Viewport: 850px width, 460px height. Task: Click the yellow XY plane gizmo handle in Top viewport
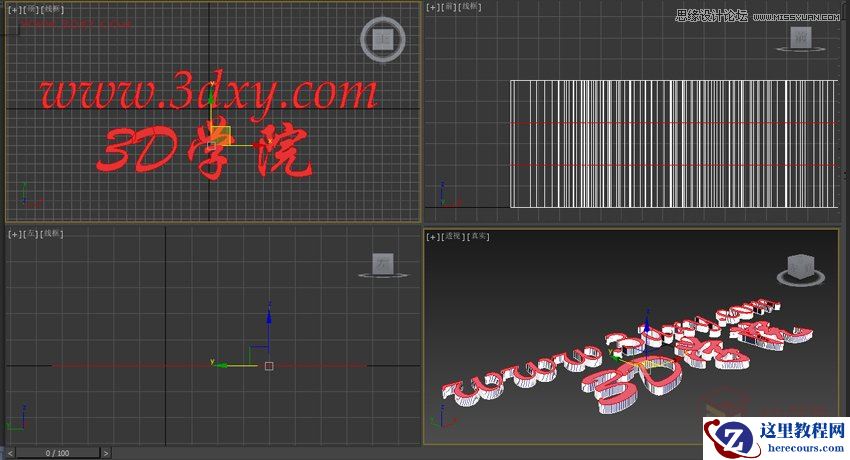click(222, 135)
